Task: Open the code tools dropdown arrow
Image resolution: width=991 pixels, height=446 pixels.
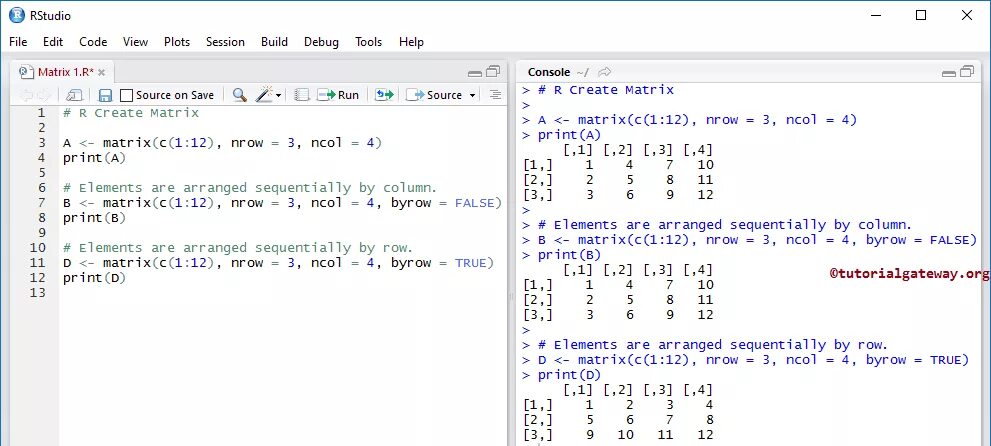Action: [278, 96]
